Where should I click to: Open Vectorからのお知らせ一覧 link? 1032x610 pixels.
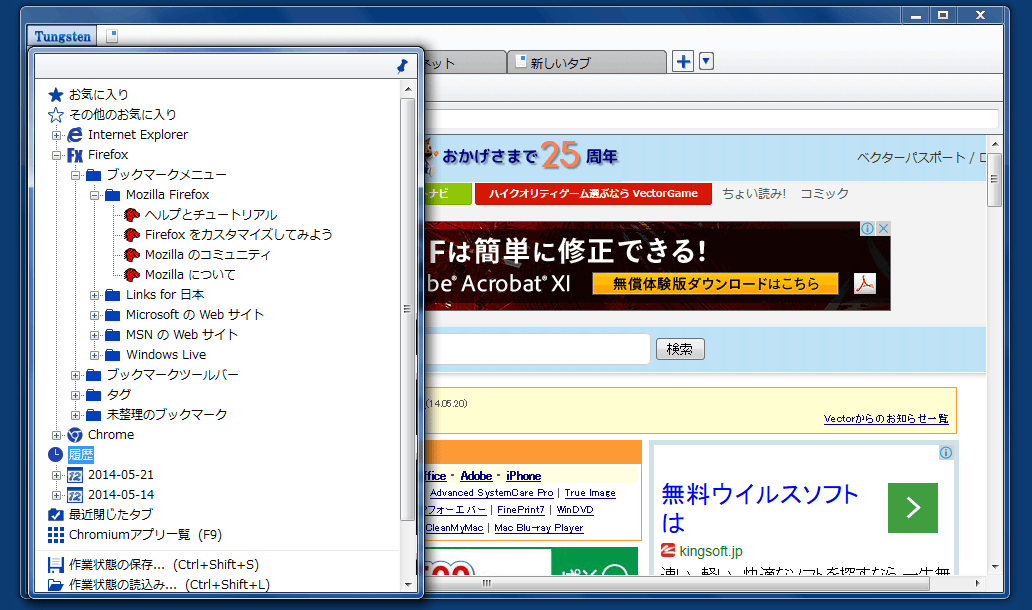(886, 419)
